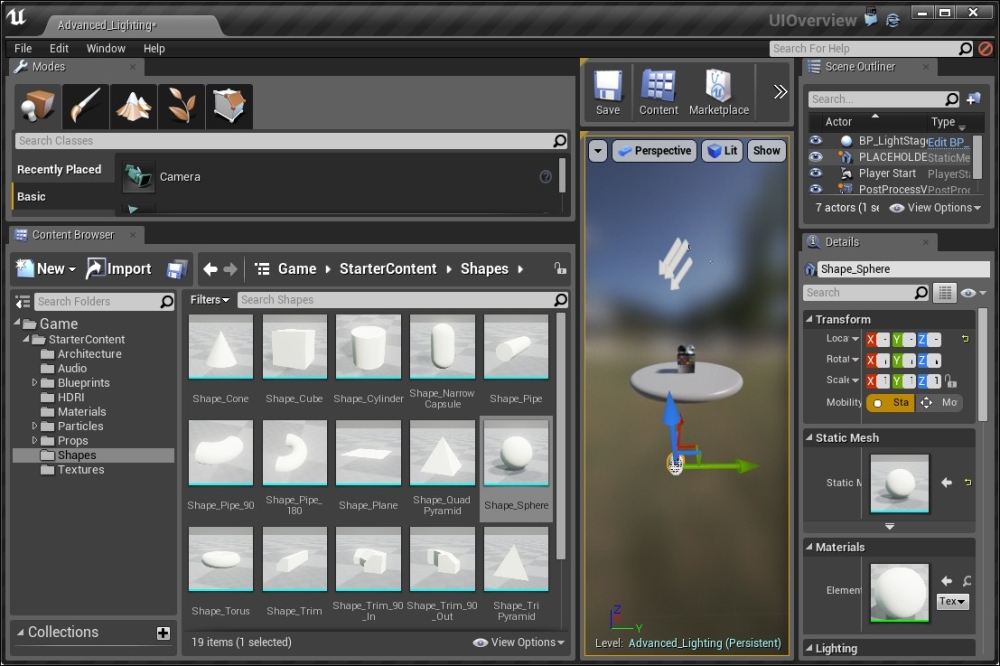
Task: Select the Landscape mode icon
Action: click(x=134, y=106)
